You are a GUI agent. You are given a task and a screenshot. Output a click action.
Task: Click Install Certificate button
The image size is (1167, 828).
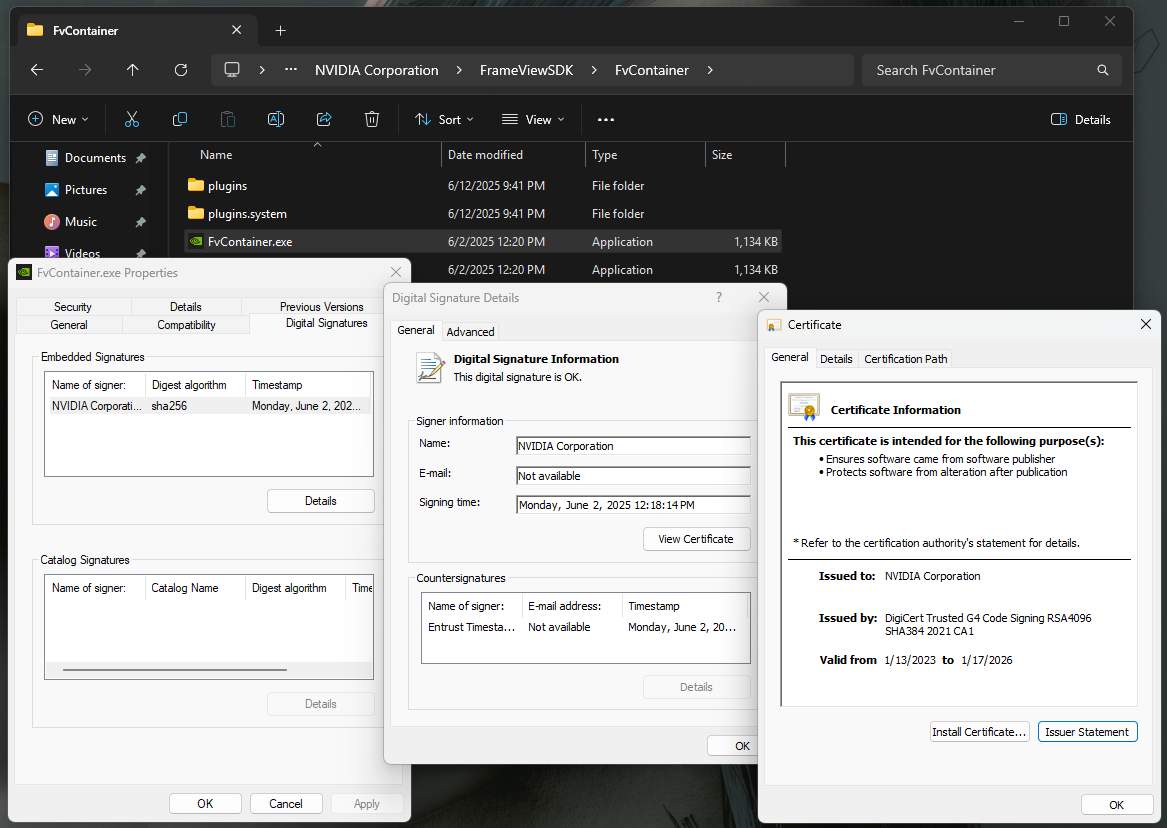click(x=979, y=732)
